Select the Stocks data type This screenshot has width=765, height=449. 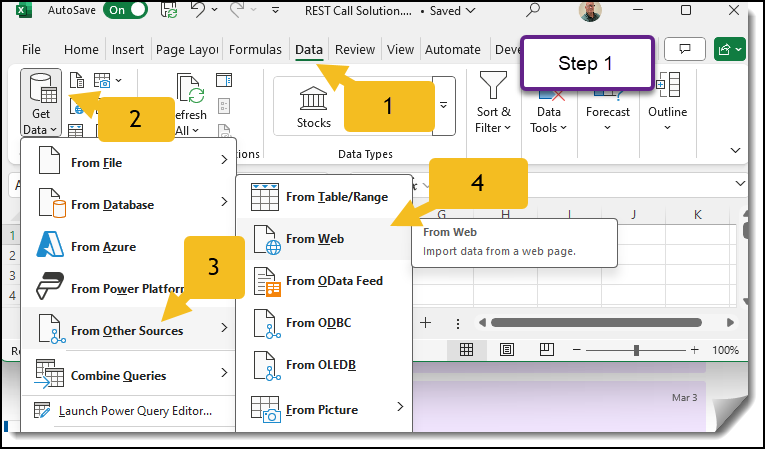[314, 107]
